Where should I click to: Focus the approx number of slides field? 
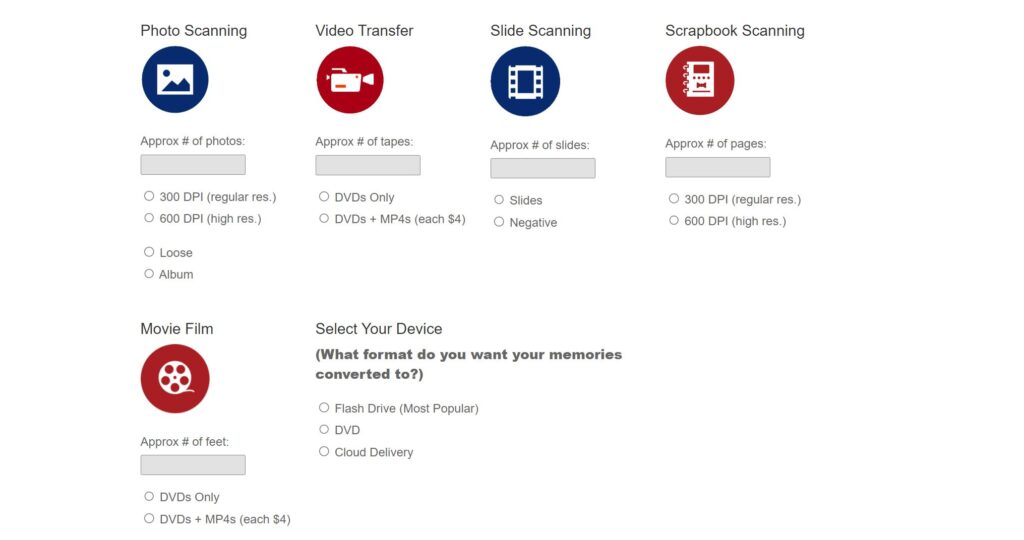(x=543, y=168)
